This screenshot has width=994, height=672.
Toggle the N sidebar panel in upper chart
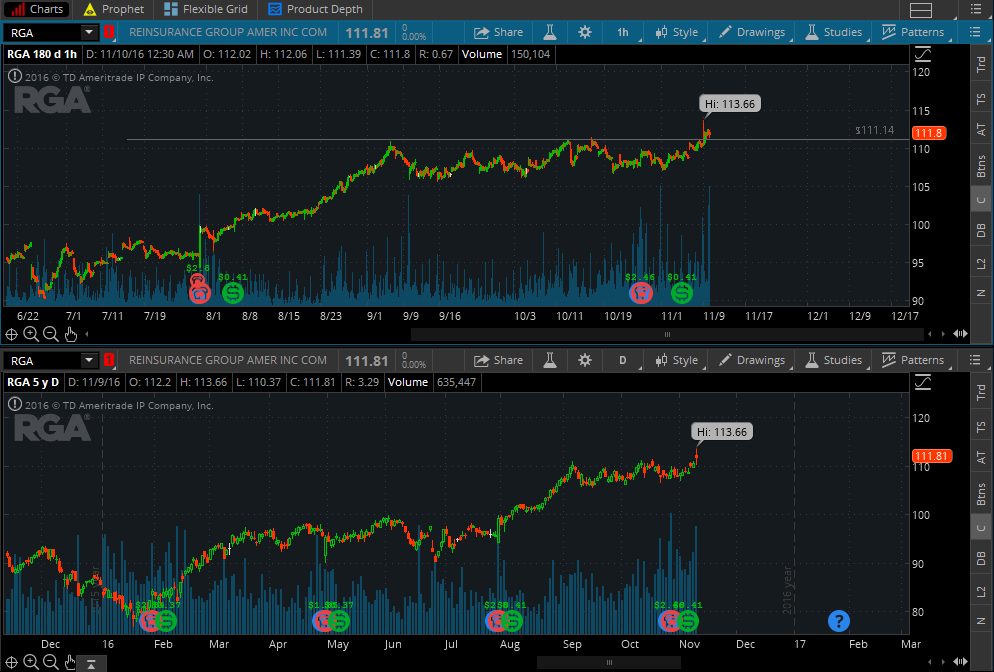pos(981,293)
